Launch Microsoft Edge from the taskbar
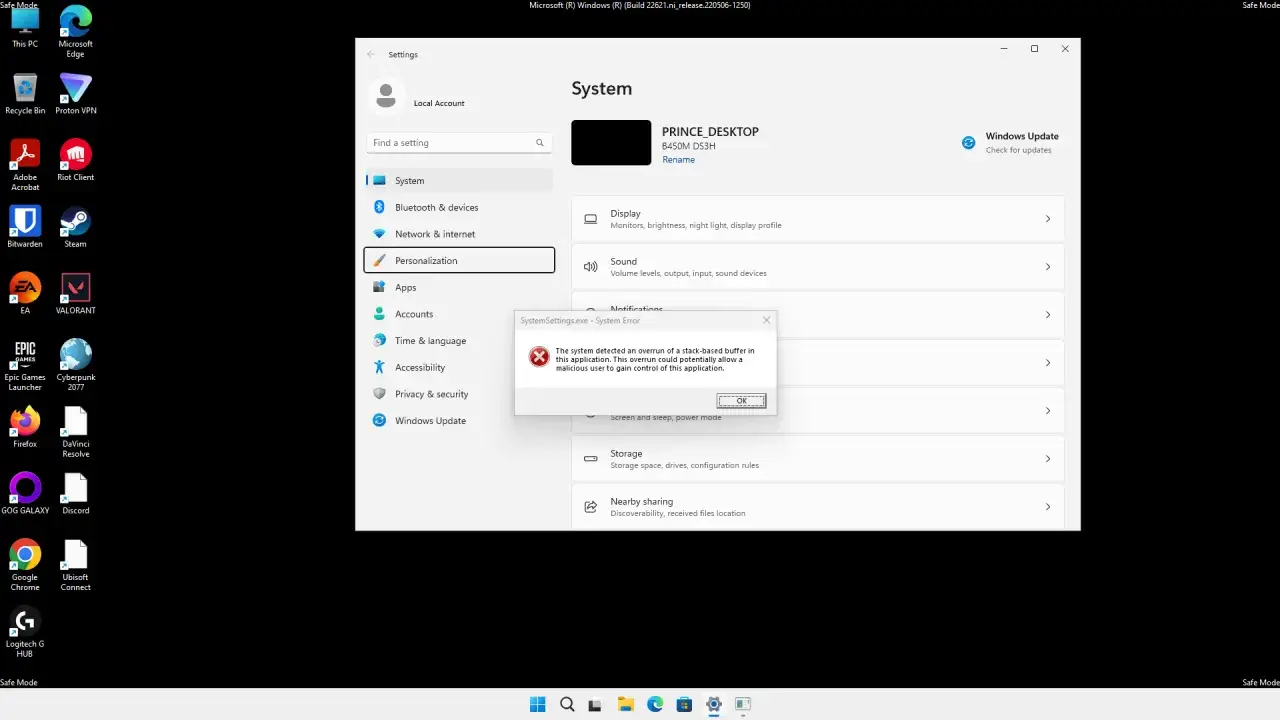1280x720 pixels. coord(655,705)
